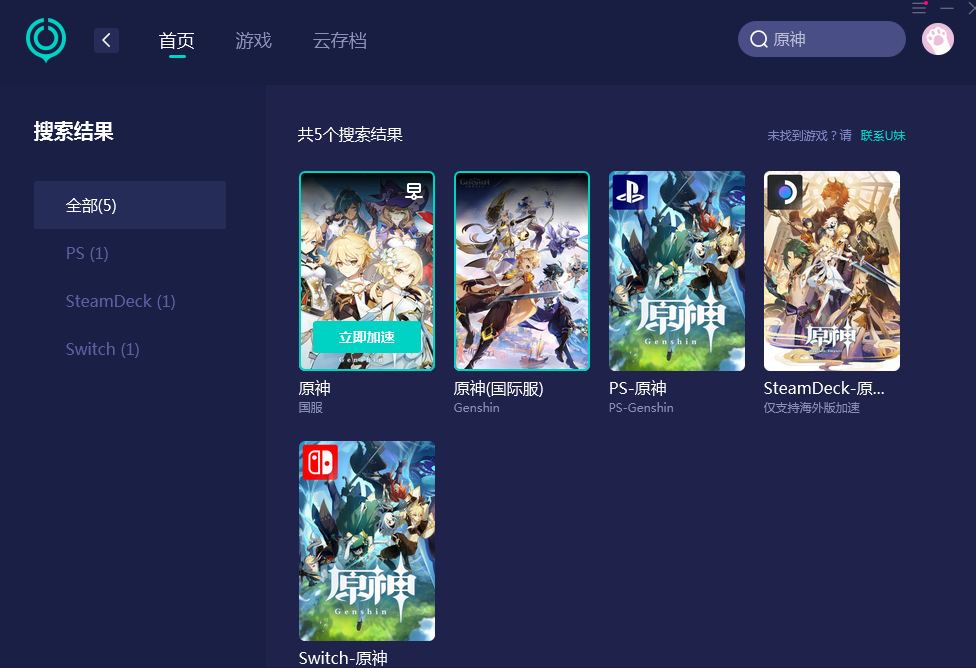
Task: Open the 云存档 tab
Action: pyautogui.click(x=340, y=40)
